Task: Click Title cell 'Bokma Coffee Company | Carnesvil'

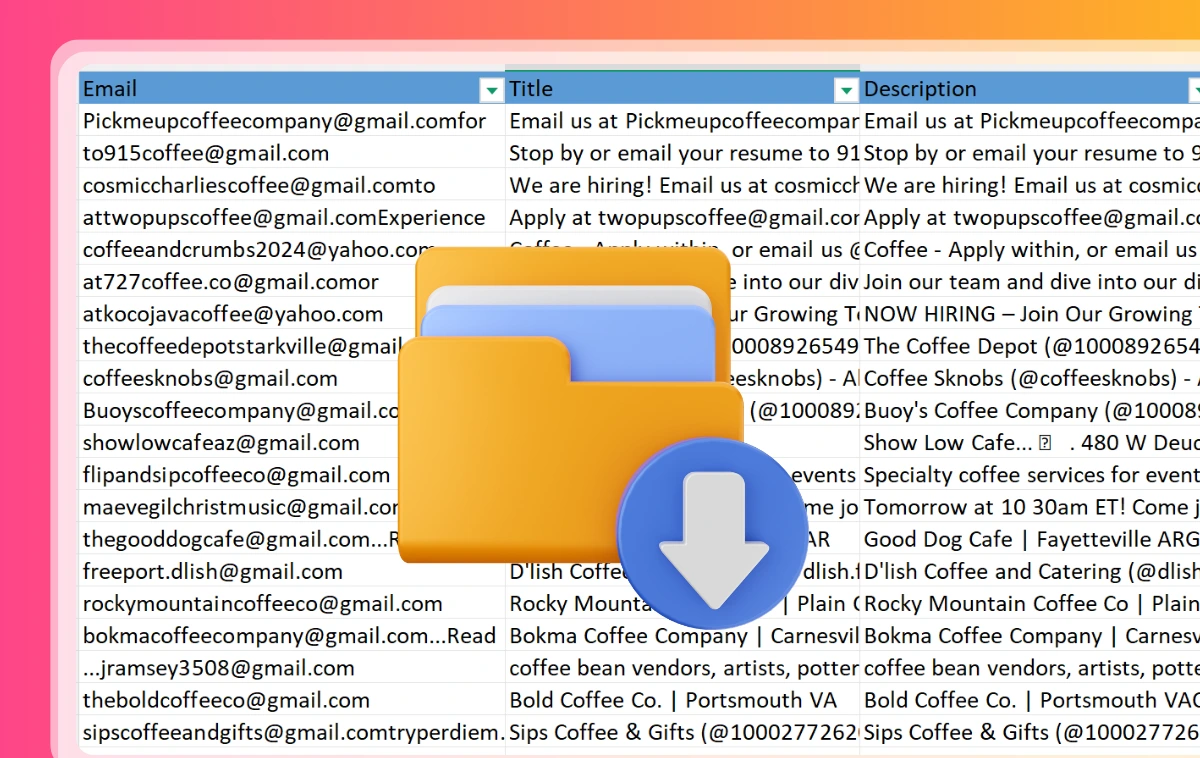Action: (x=682, y=635)
